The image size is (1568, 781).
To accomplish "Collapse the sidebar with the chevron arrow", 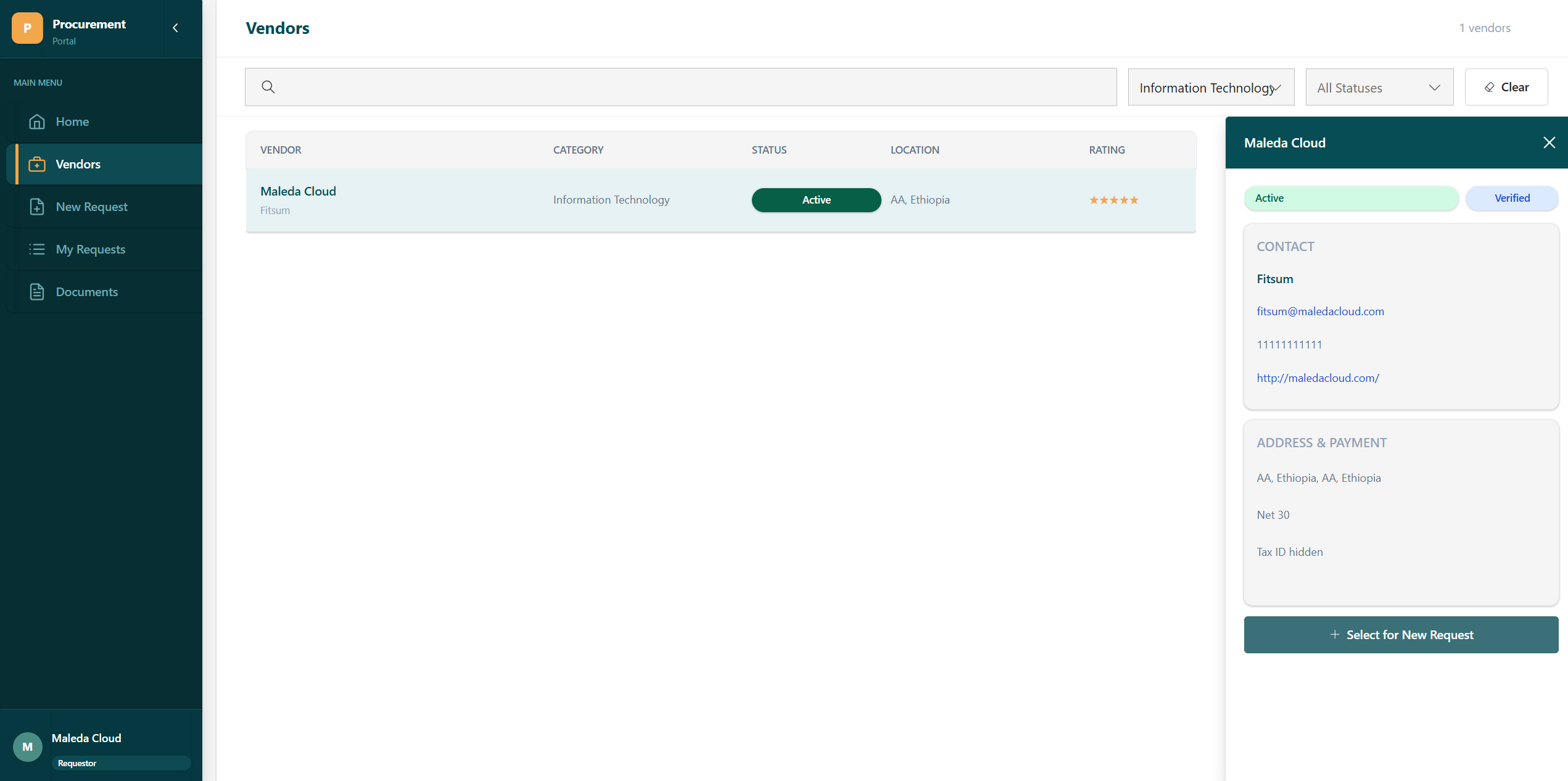I will (x=176, y=28).
